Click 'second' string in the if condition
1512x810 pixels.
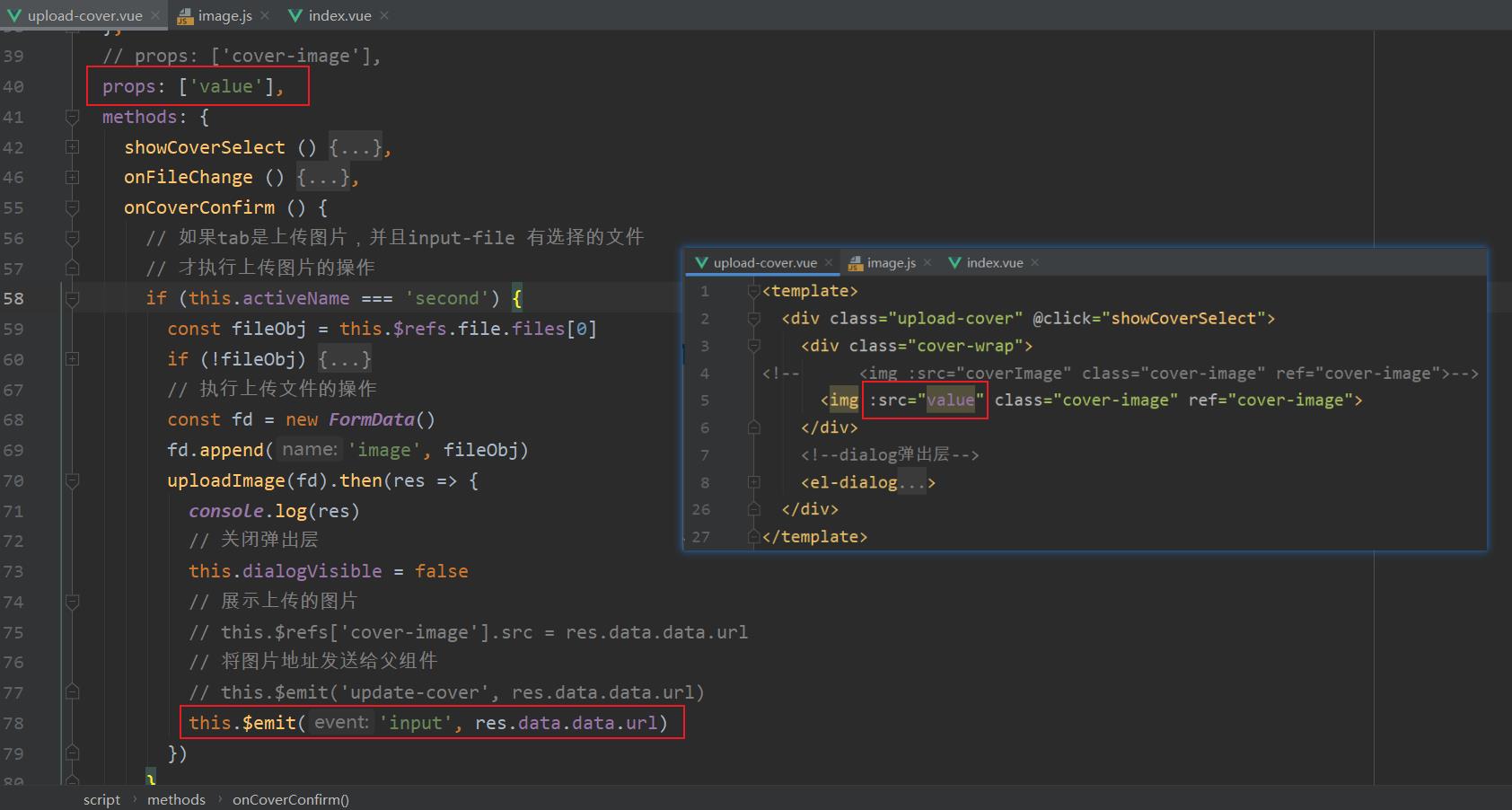pyautogui.click(x=446, y=298)
